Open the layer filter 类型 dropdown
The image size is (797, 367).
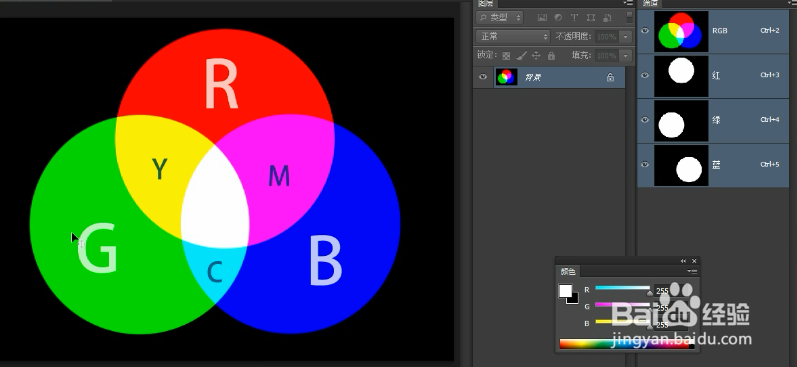coord(500,17)
